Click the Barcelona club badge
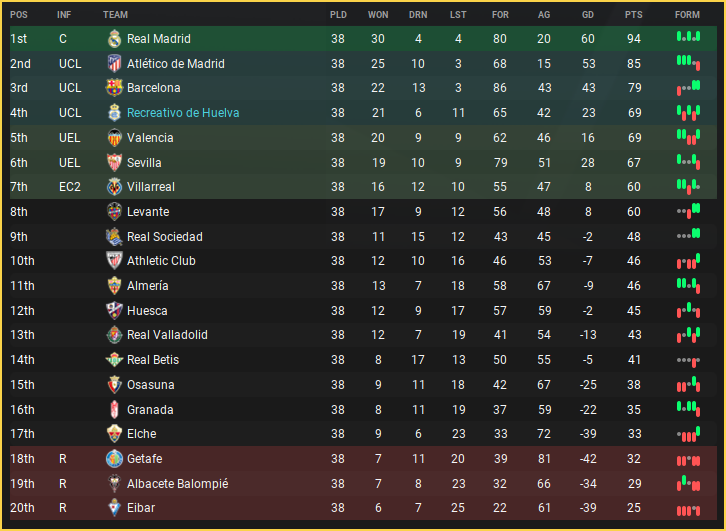Image resolution: width=726 pixels, height=531 pixels. tap(114, 88)
